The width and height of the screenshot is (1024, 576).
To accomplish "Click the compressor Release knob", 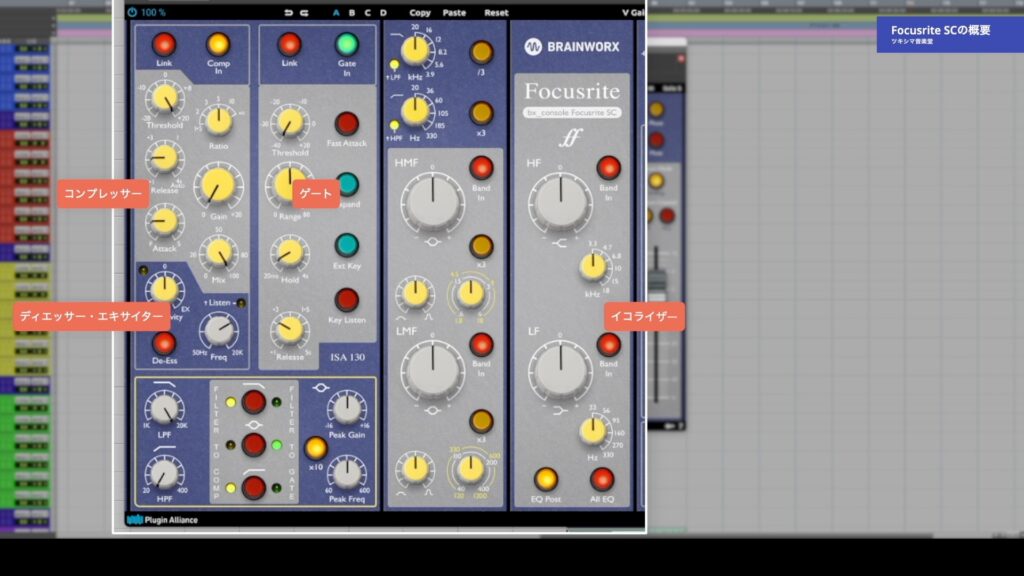I will 164,159.
